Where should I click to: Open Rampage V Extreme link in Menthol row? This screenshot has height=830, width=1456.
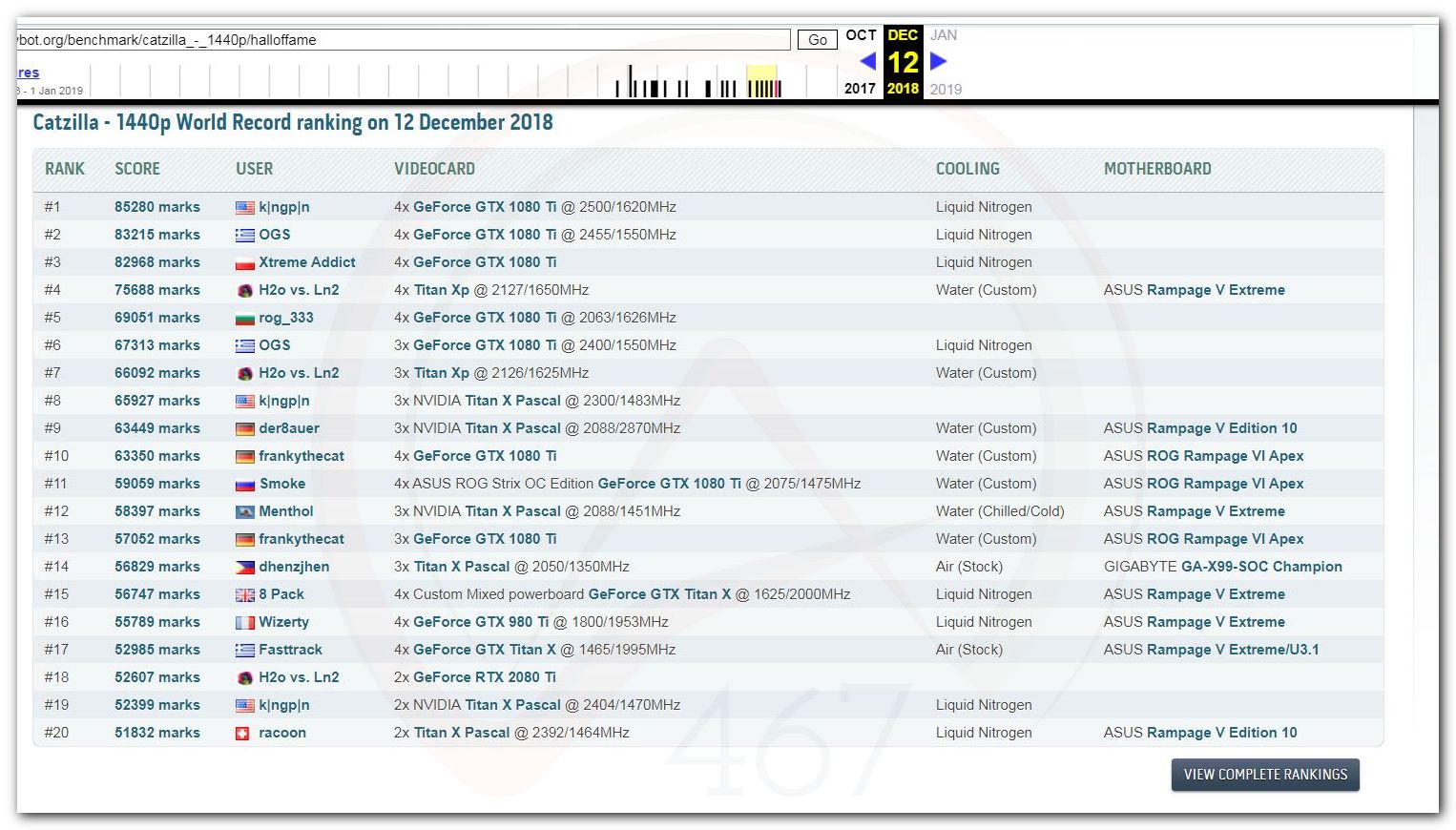click(x=1217, y=511)
